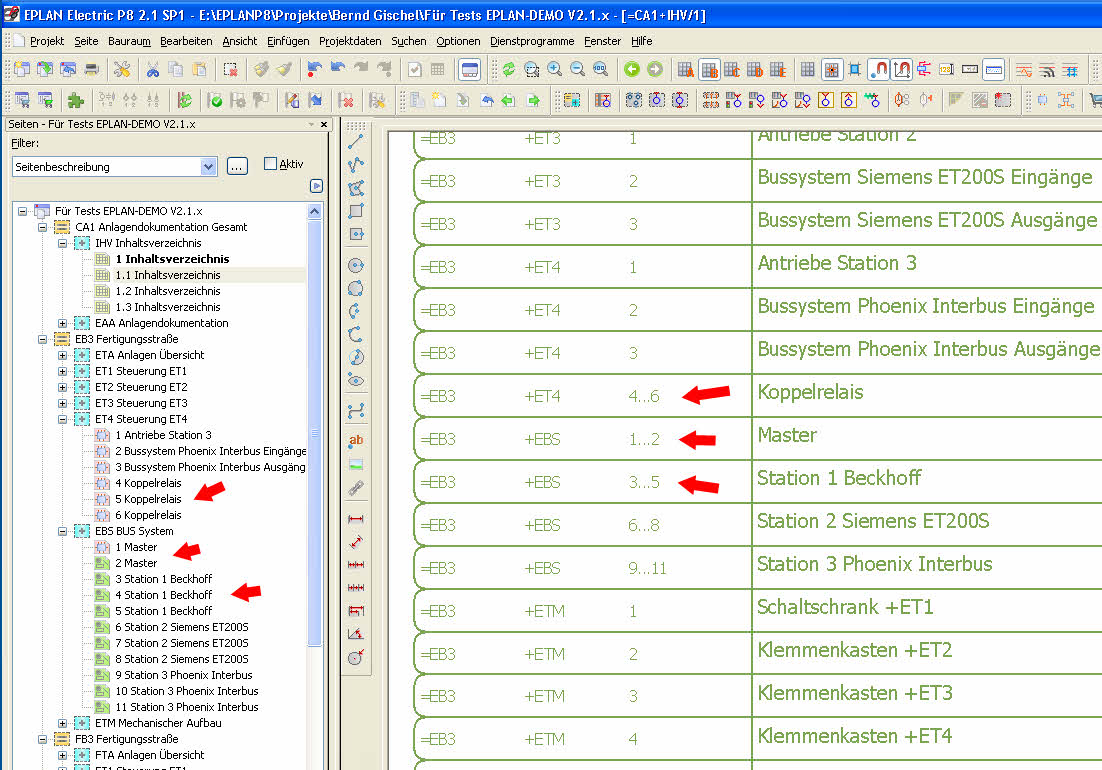
Task: Toggle object snap magnet button
Action: pyautogui.click(x=879, y=70)
